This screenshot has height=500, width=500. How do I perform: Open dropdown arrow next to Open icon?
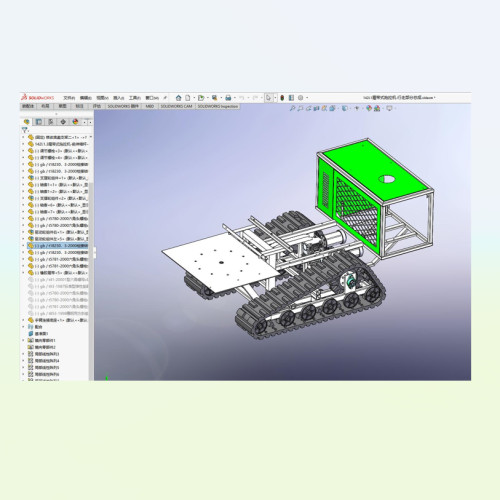pos(207,98)
